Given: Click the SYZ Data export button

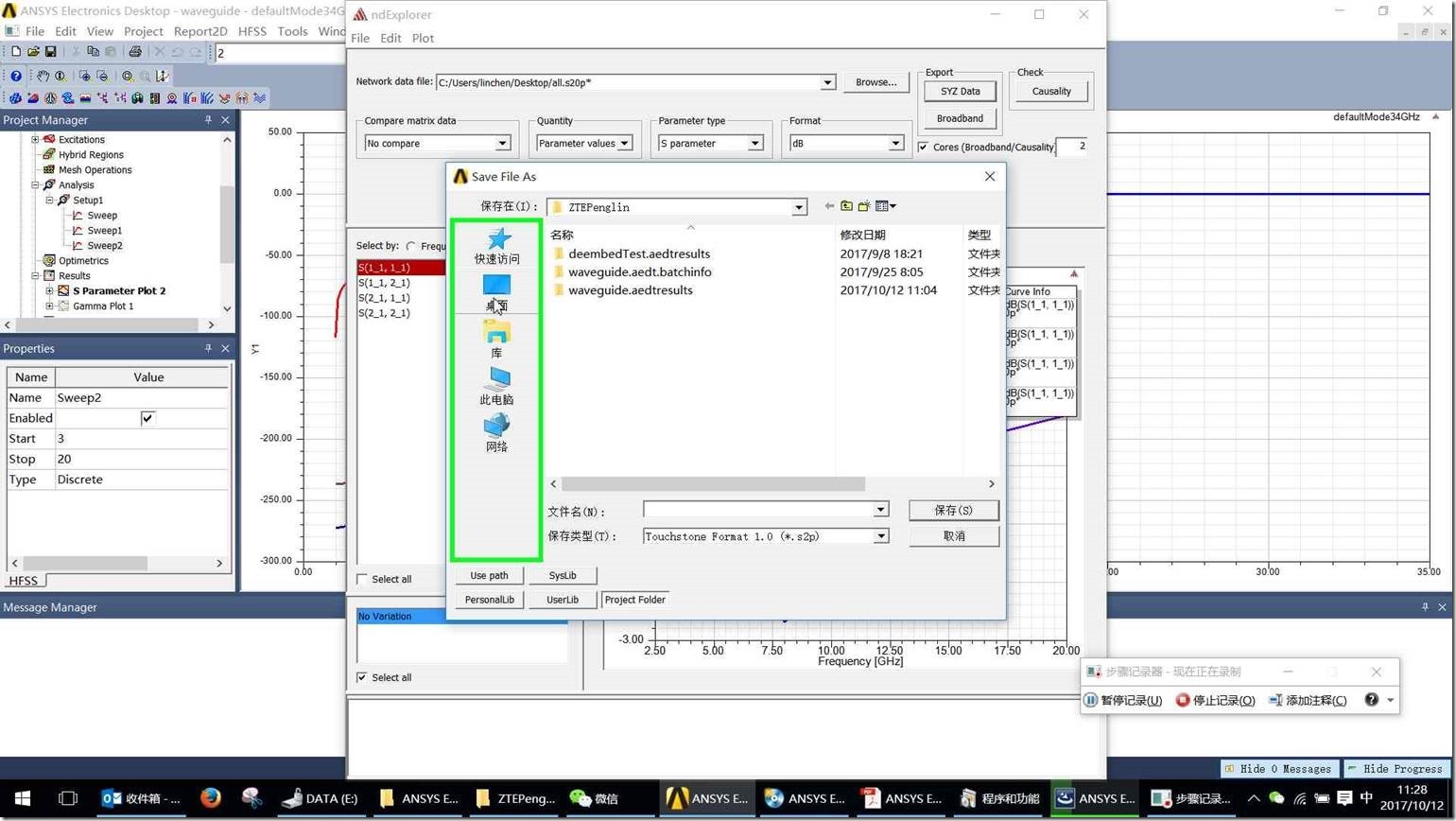Looking at the screenshot, I should (x=960, y=91).
